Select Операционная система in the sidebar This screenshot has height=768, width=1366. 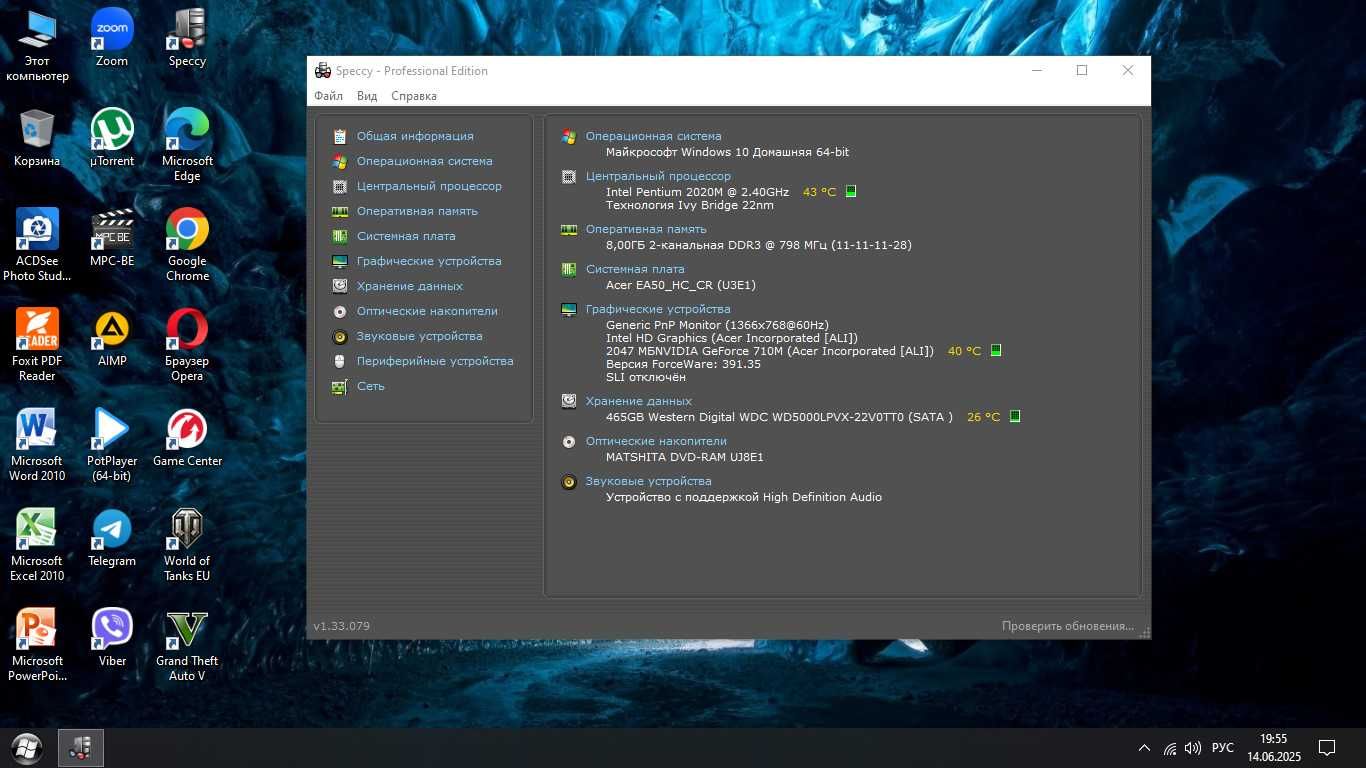coord(424,161)
